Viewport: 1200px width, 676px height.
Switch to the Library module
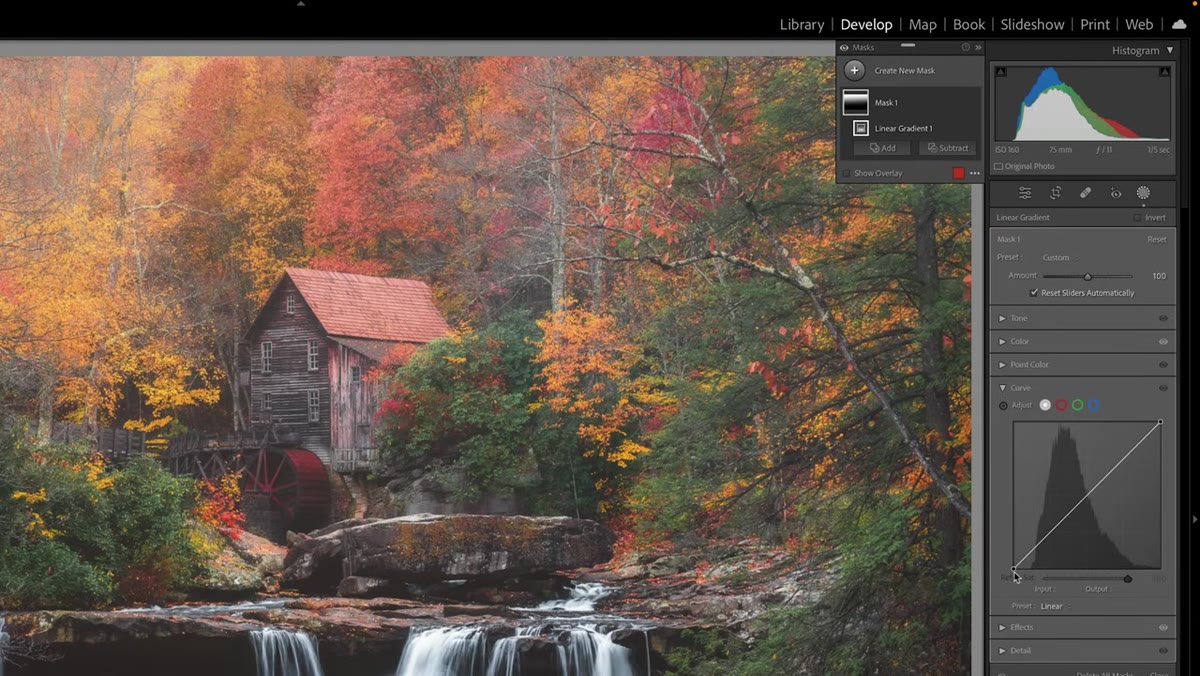pos(802,24)
